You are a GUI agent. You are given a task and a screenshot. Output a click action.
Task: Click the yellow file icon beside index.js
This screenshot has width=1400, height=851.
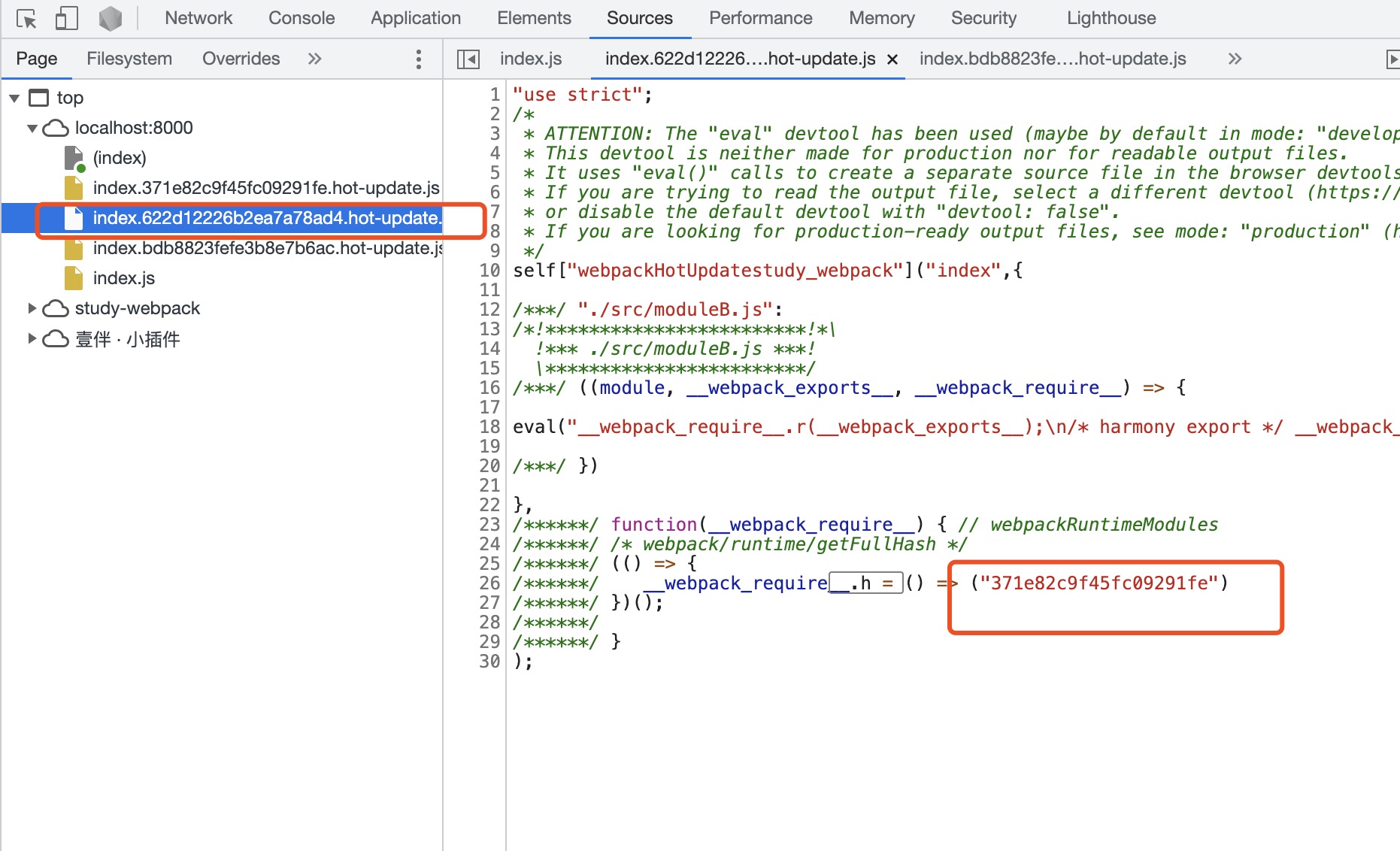coord(74,278)
